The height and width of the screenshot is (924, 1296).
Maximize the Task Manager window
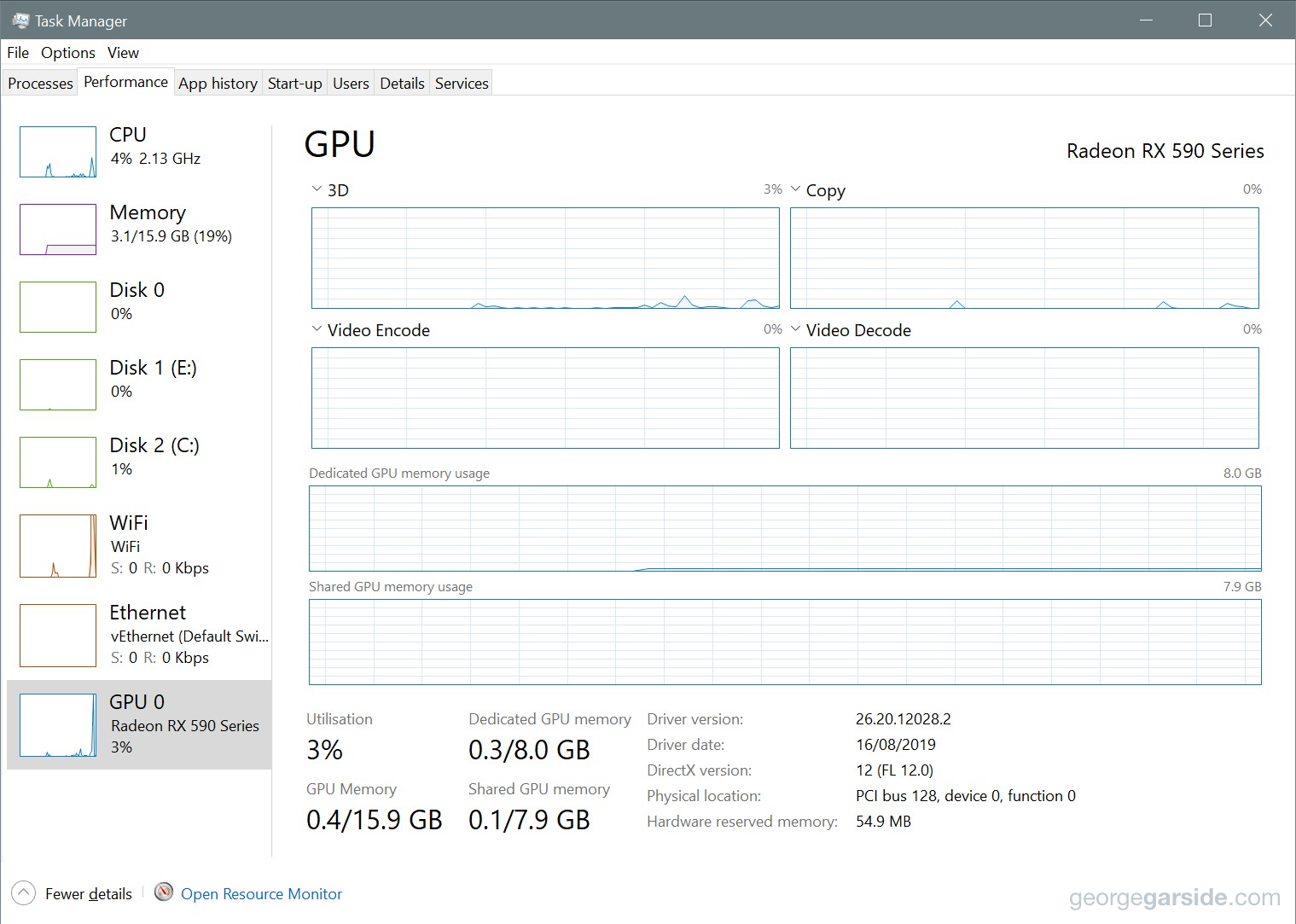tap(1205, 20)
